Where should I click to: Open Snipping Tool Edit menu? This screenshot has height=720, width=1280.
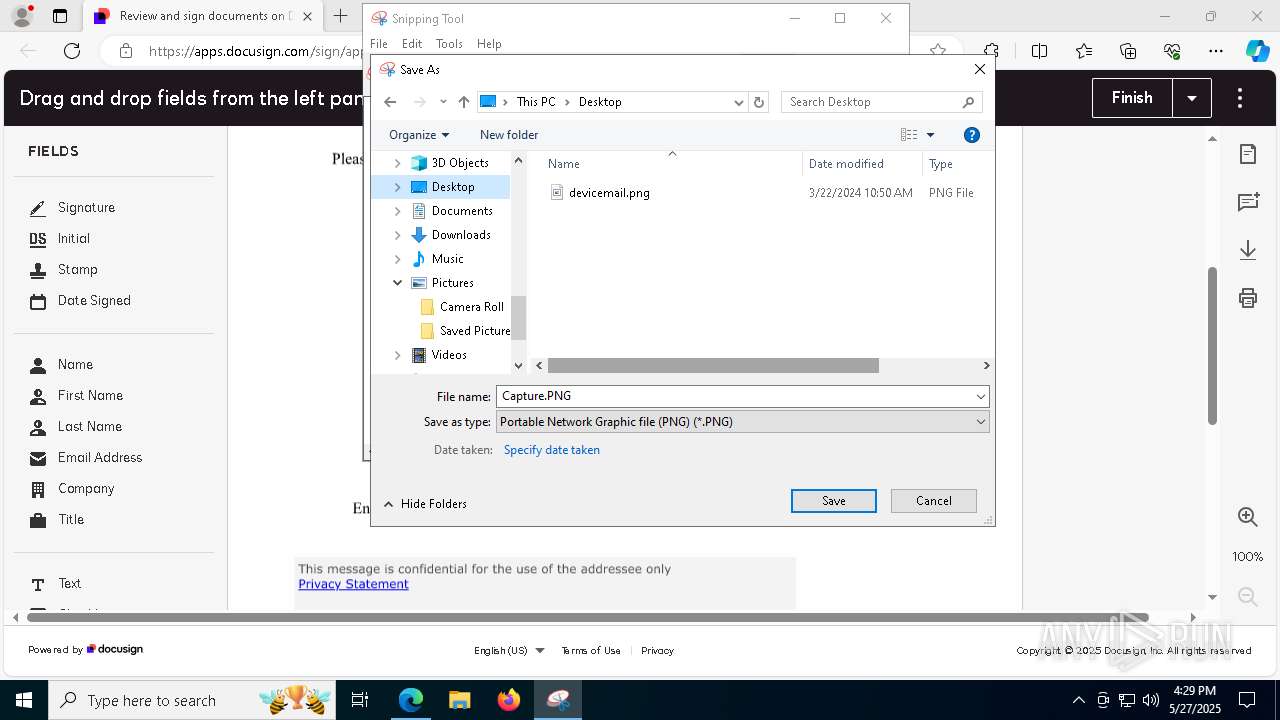pyautogui.click(x=412, y=44)
